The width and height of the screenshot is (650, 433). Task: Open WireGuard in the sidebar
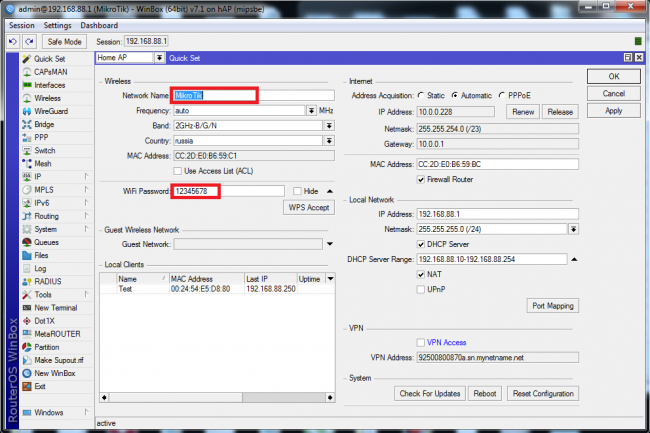[x=51, y=111]
